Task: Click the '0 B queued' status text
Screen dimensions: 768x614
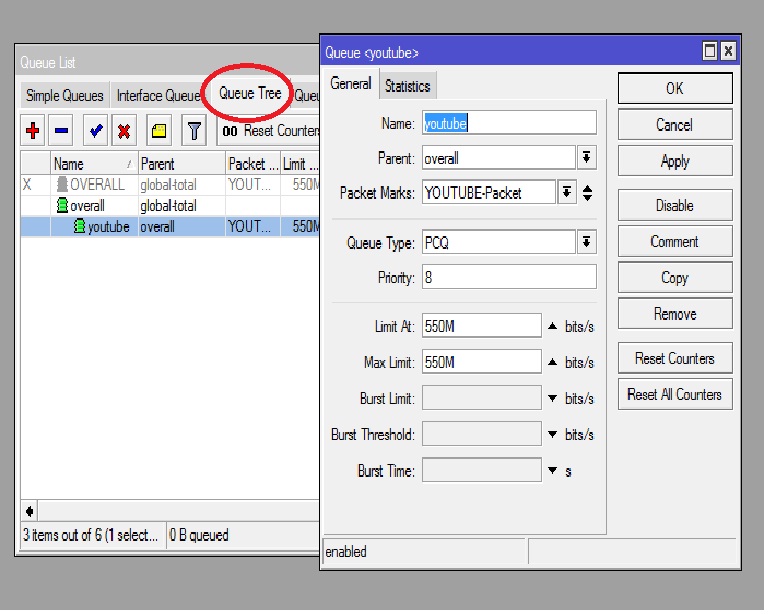Action: click(x=199, y=536)
